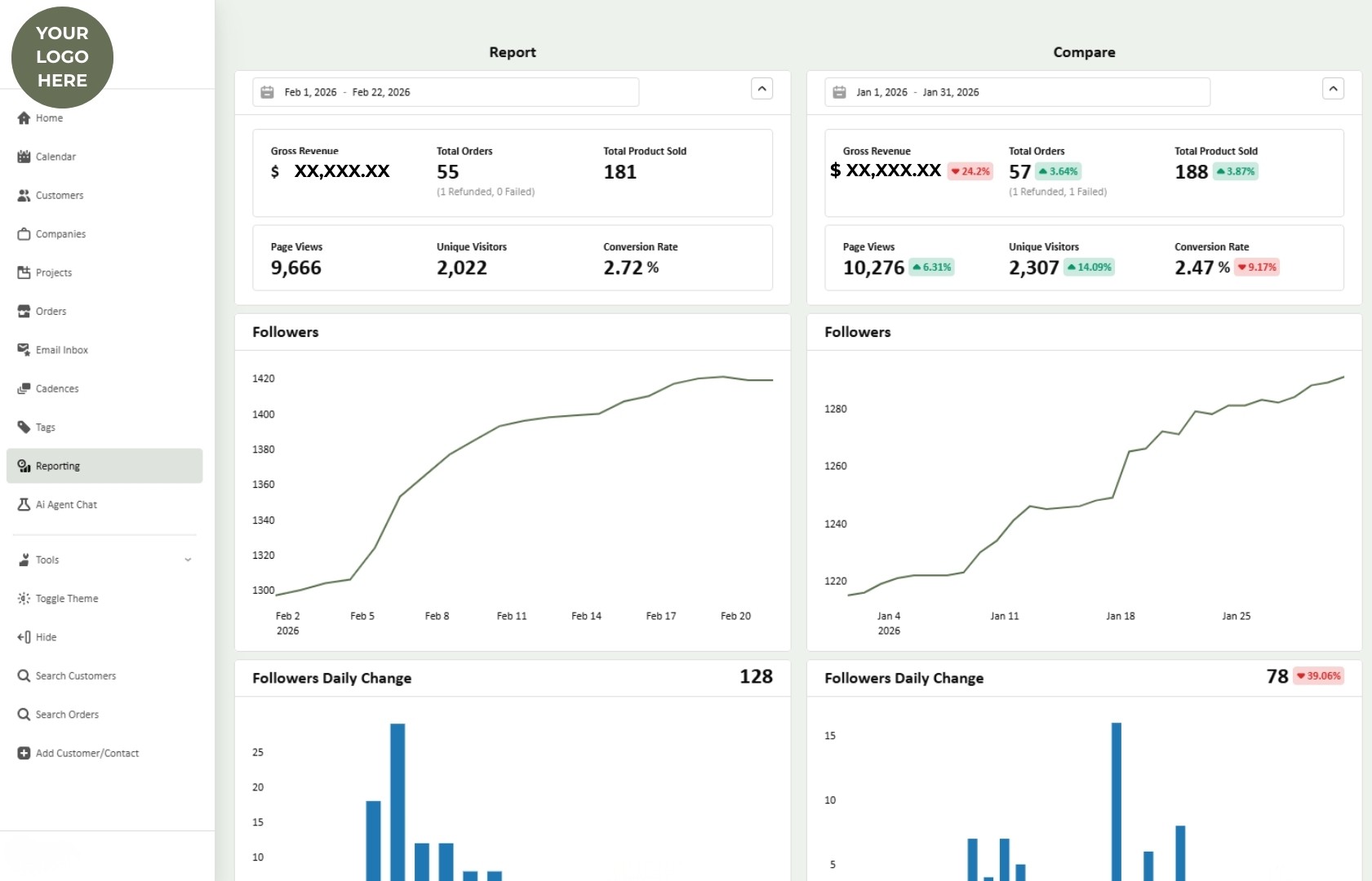Click the Report date range field
Image resolution: width=1372 pixels, height=881 pixels.
pos(446,92)
